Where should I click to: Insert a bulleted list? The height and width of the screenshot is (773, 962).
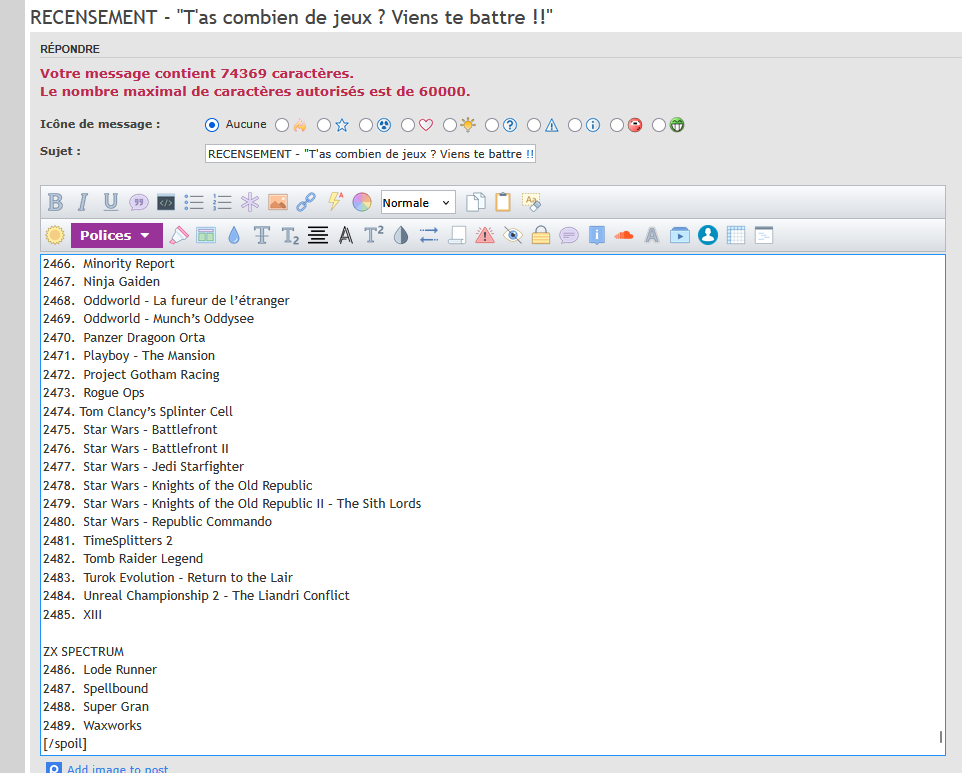194,202
